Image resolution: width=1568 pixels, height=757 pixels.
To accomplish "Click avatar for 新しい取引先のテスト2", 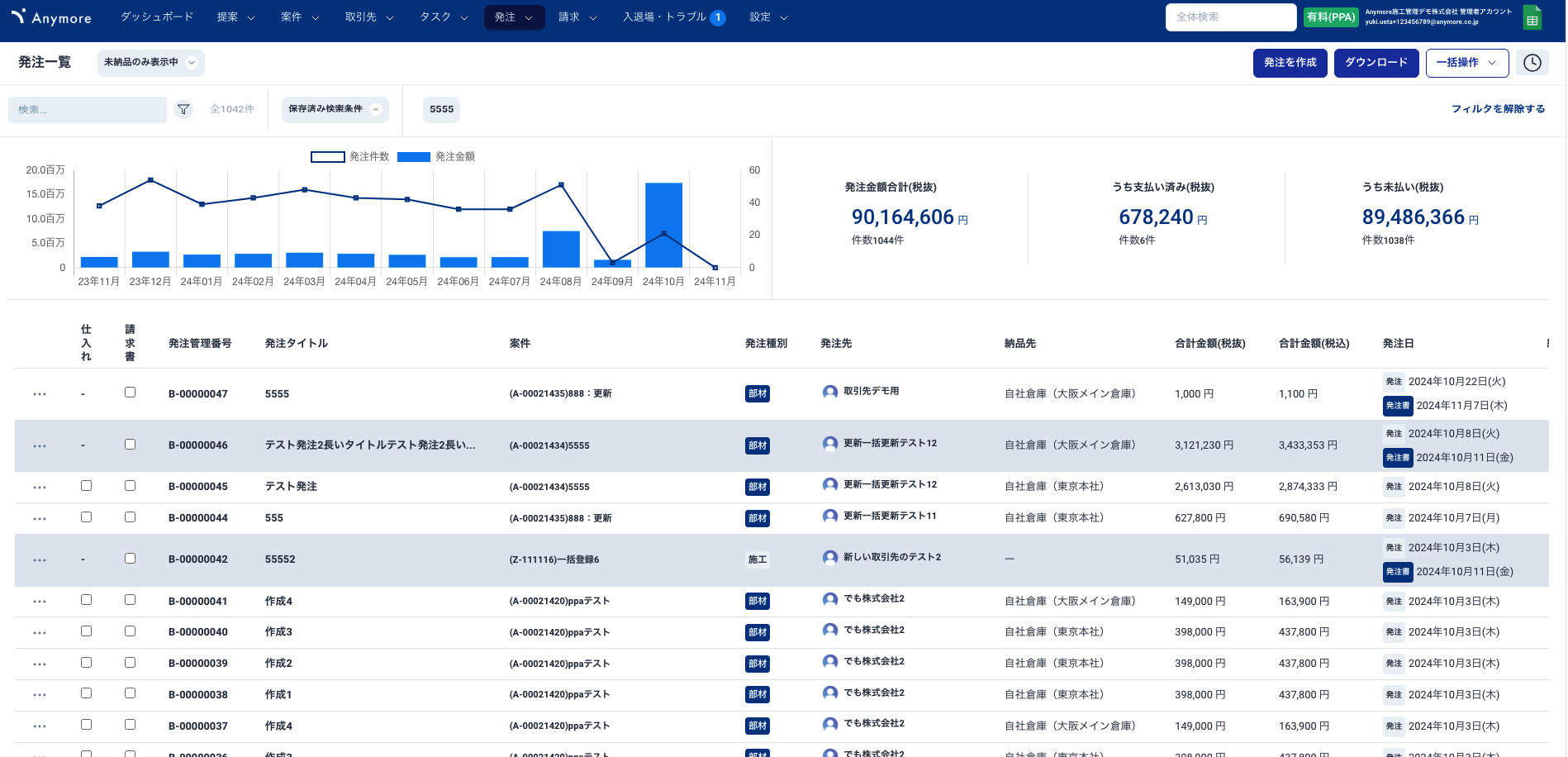I will click(x=830, y=558).
